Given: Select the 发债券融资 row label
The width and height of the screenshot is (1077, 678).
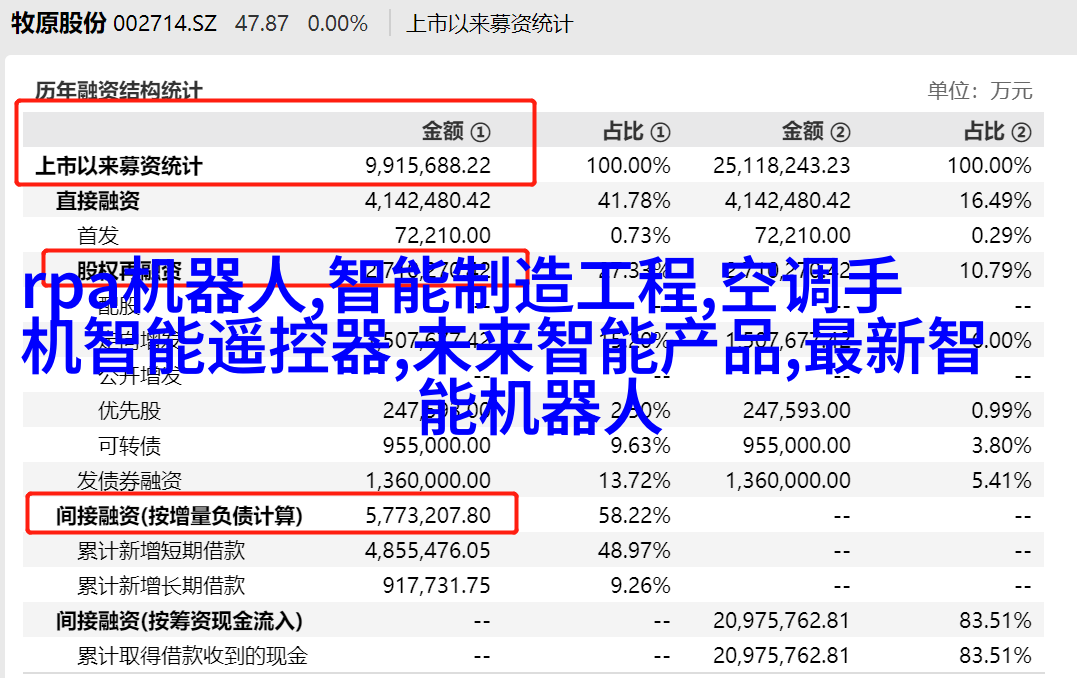Looking at the screenshot, I should [x=129, y=481].
